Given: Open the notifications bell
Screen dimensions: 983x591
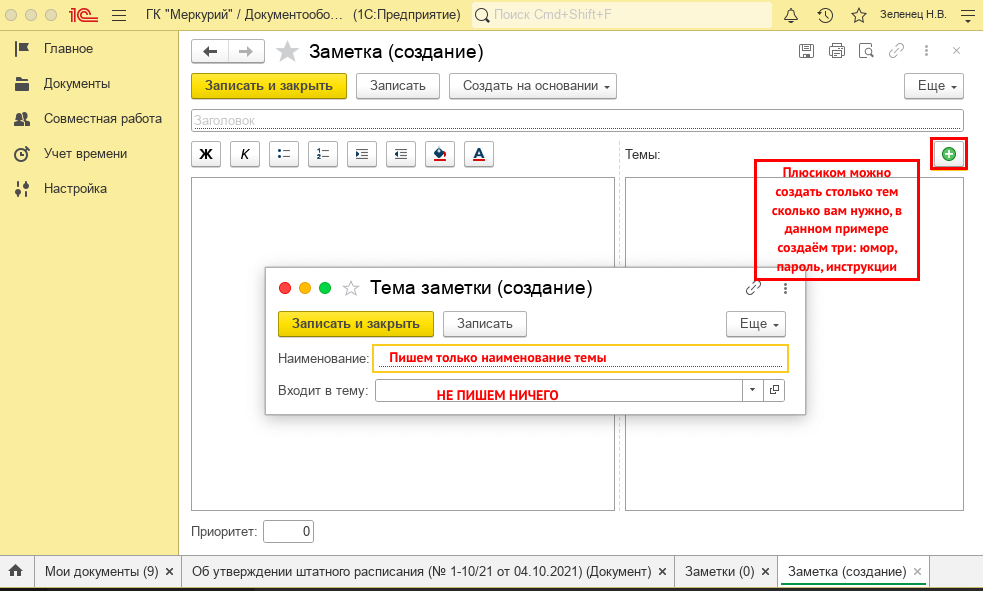Looking at the screenshot, I should click(x=791, y=15).
